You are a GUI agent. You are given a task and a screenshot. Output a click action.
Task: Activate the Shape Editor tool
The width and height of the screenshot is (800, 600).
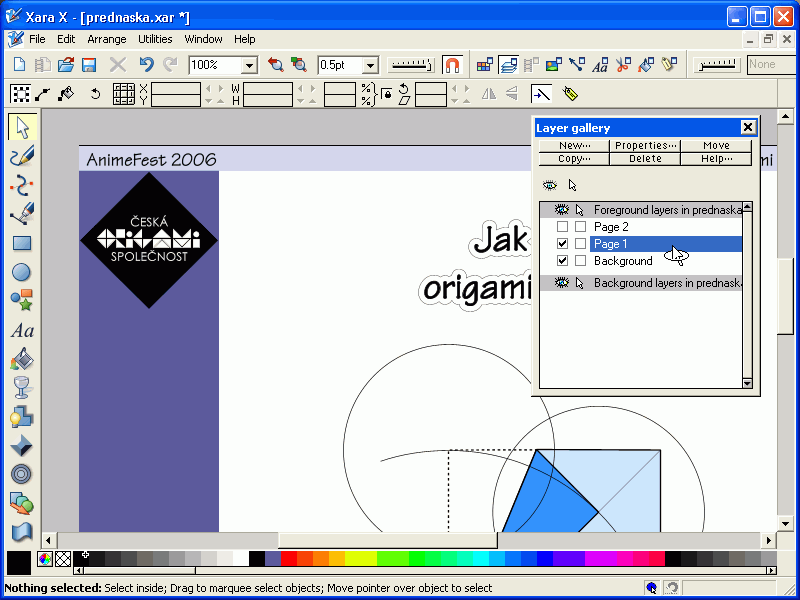tap(22, 185)
